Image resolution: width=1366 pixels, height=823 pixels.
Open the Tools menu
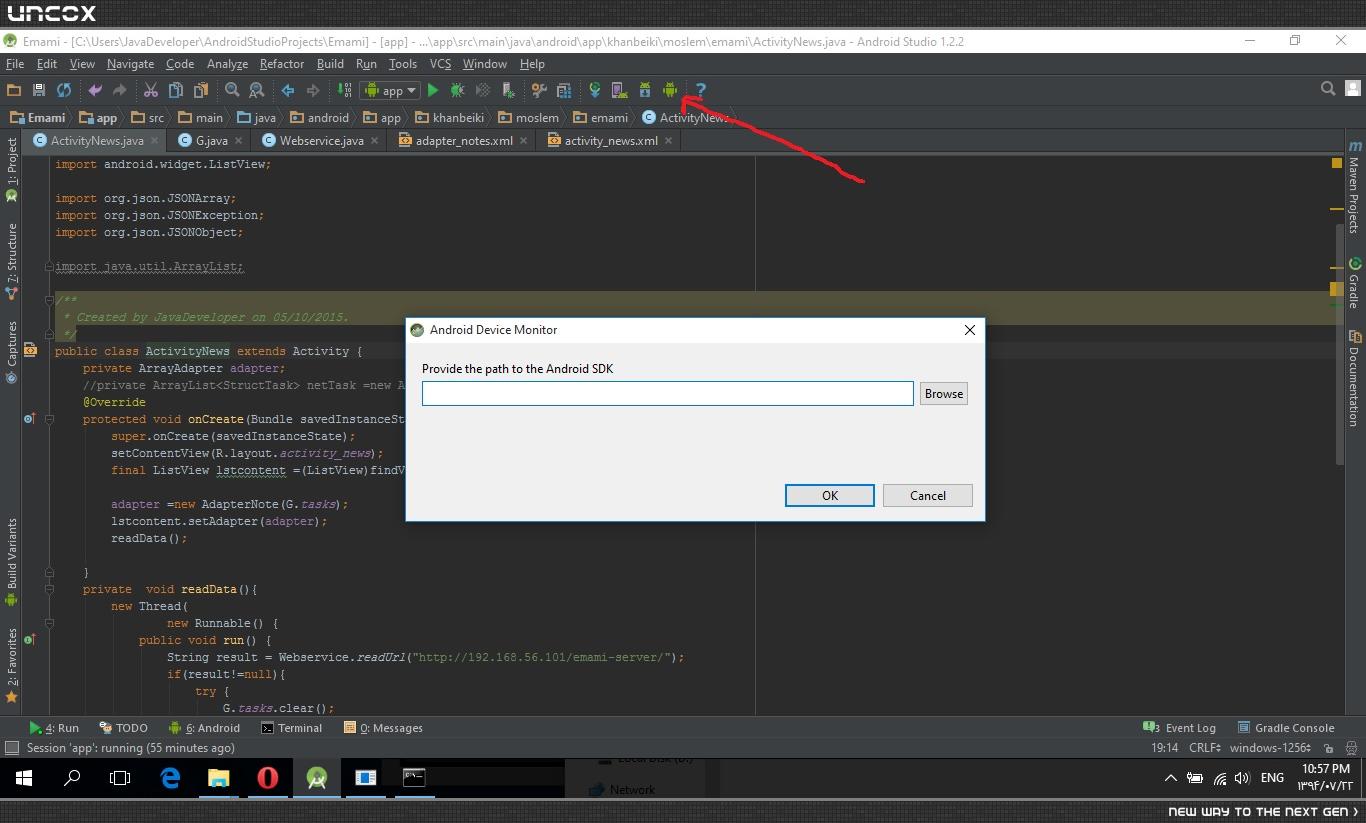403,64
